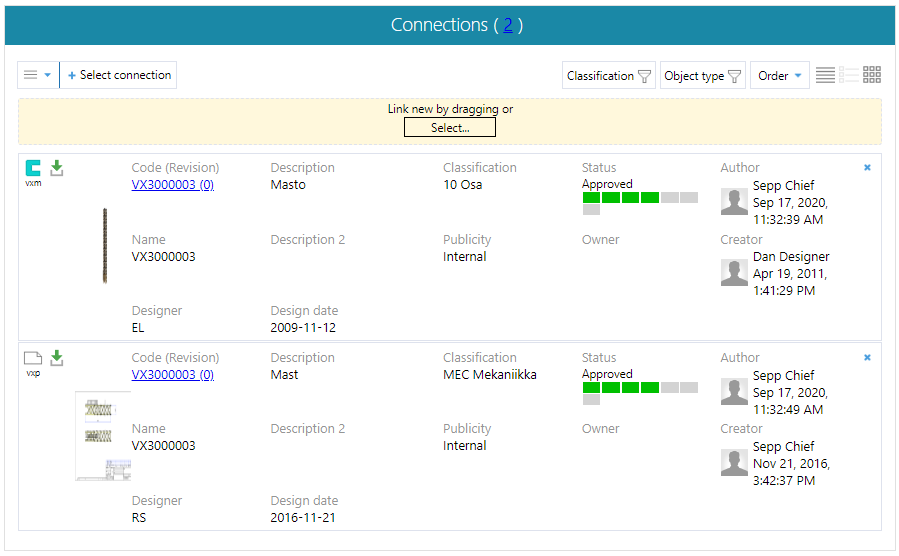Open the Mast drawing thumbnail preview
The width and height of the screenshot is (899, 556).
click(x=103, y=435)
